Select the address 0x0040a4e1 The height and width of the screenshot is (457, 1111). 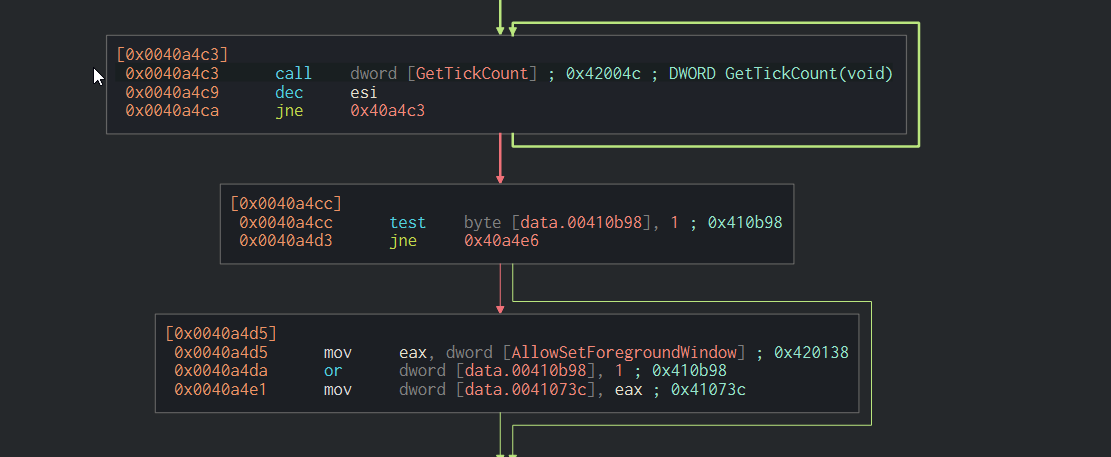pyautogui.click(x=221, y=389)
